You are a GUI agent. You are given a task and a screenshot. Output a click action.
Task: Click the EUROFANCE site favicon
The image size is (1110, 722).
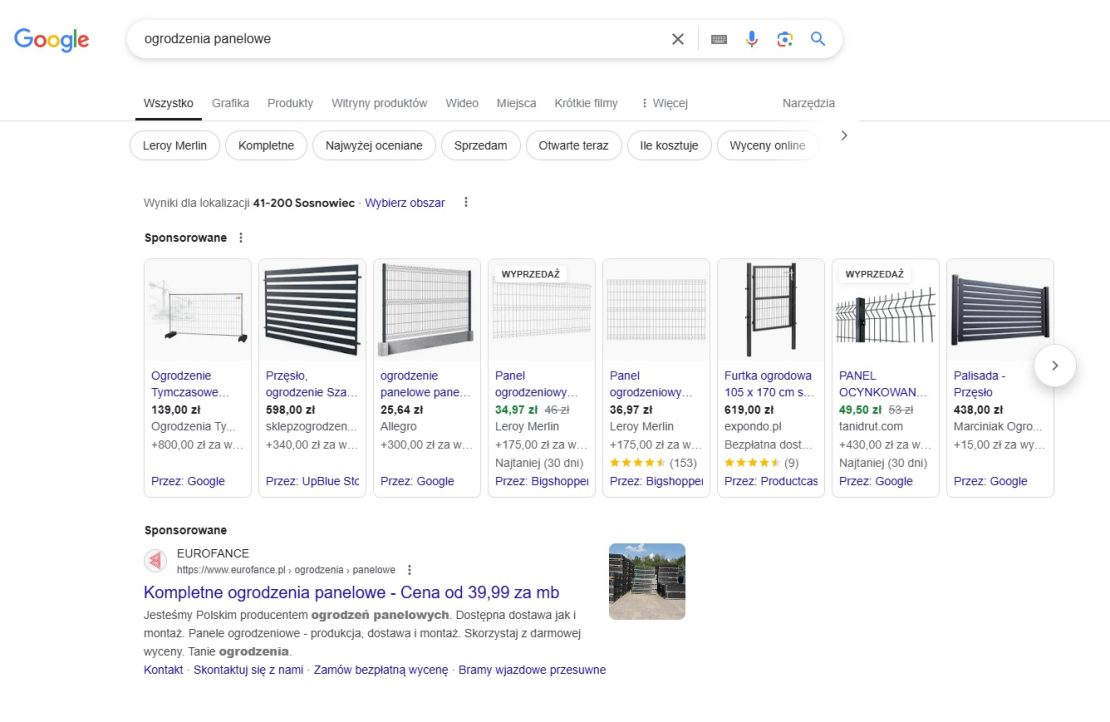(x=156, y=561)
